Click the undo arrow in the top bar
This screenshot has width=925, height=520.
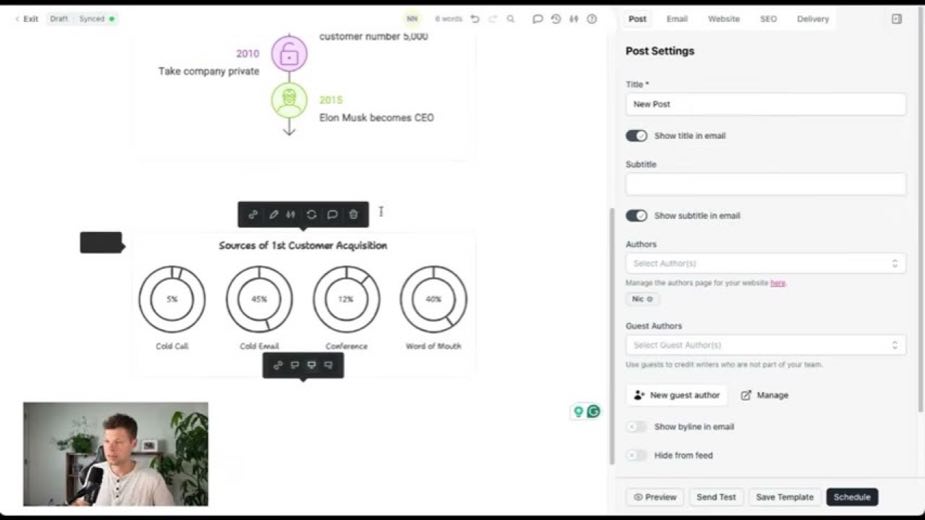[x=475, y=19]
